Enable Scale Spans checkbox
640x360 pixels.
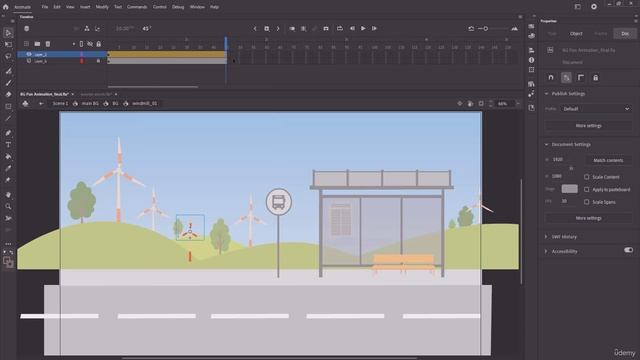pos(587,202)
